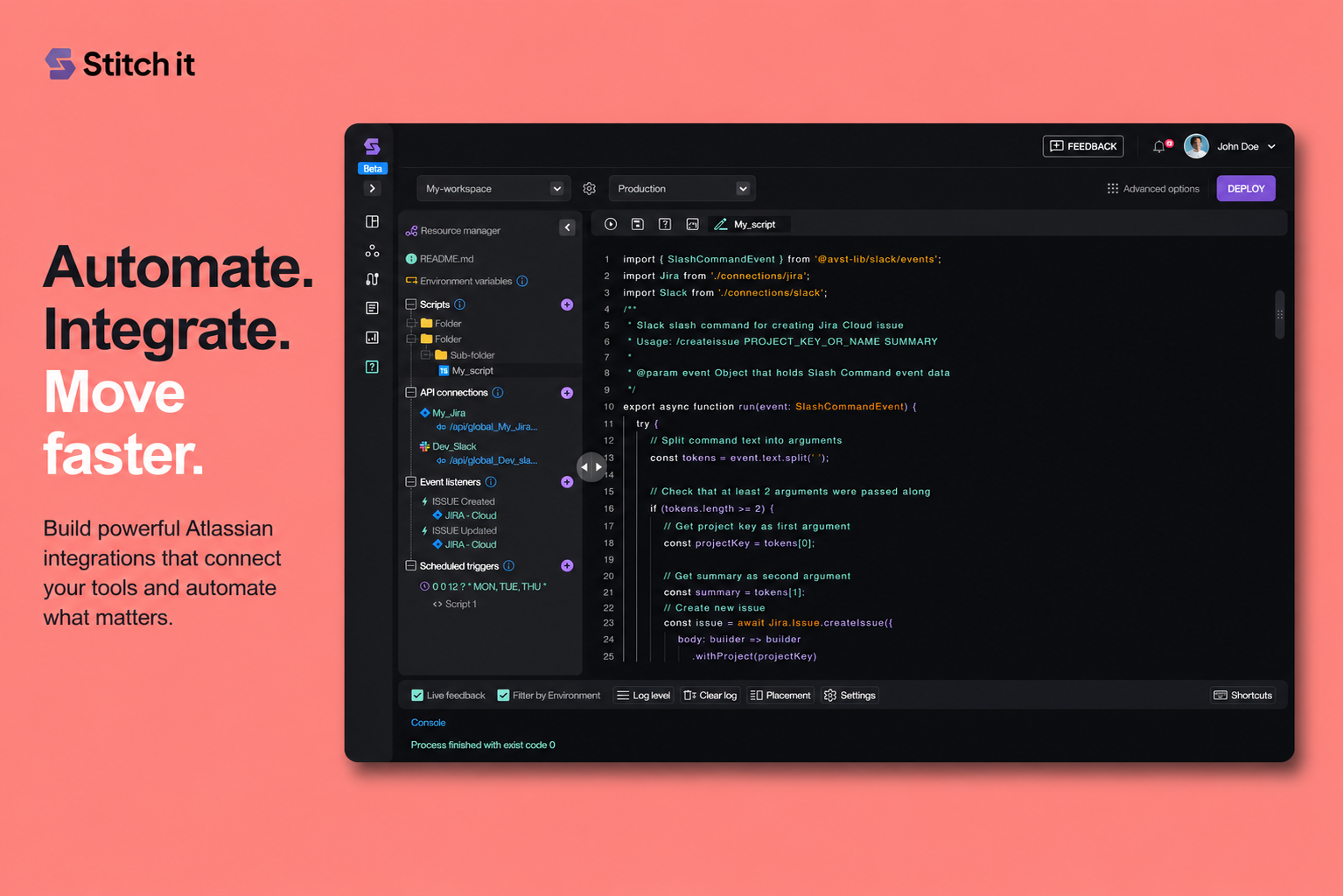This screenshot has width=1343, height=896.
Task: Select Script 1 under scheduled trigger
Action: point(455,604)
